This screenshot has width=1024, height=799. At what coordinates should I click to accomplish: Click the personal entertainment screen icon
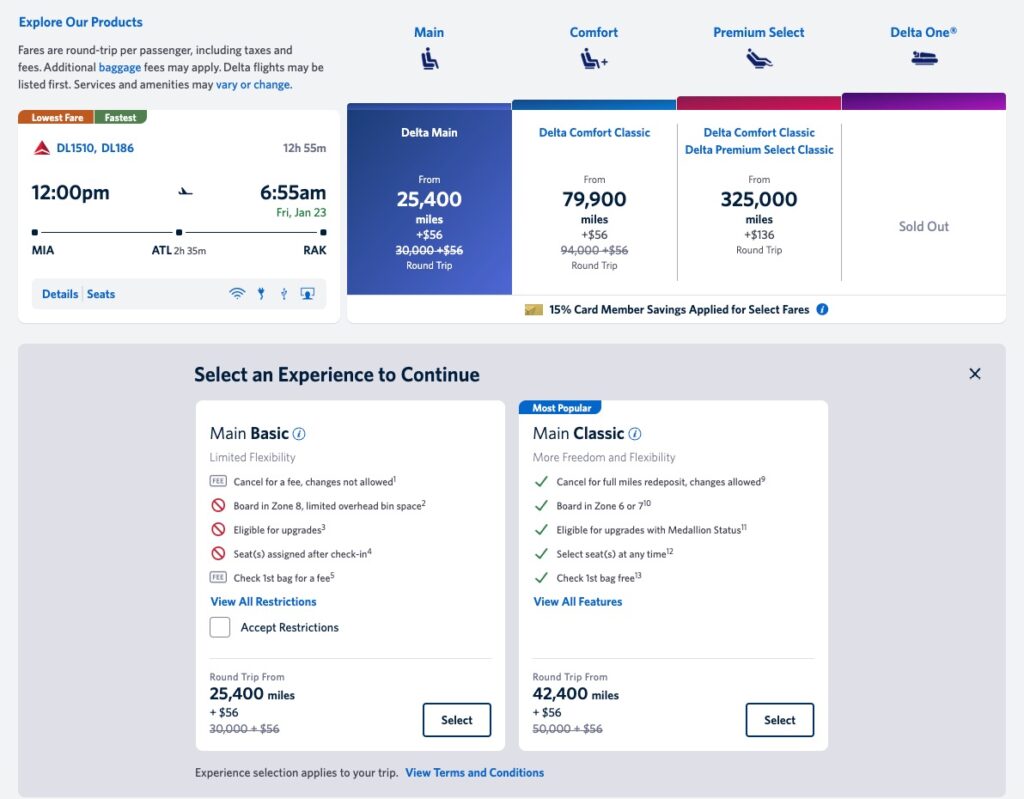pyautogui.click(x=307, y=294)
